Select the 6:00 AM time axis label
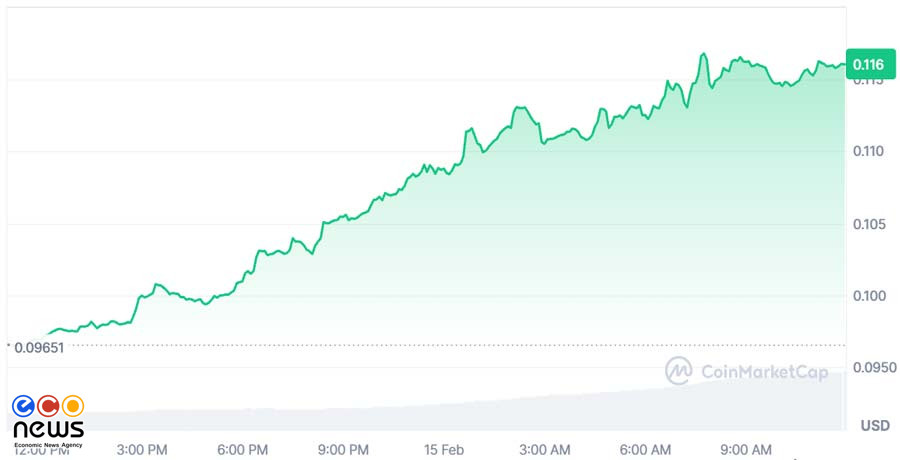The height and width of the screenshot is (460, 900). tap(646, 448)
